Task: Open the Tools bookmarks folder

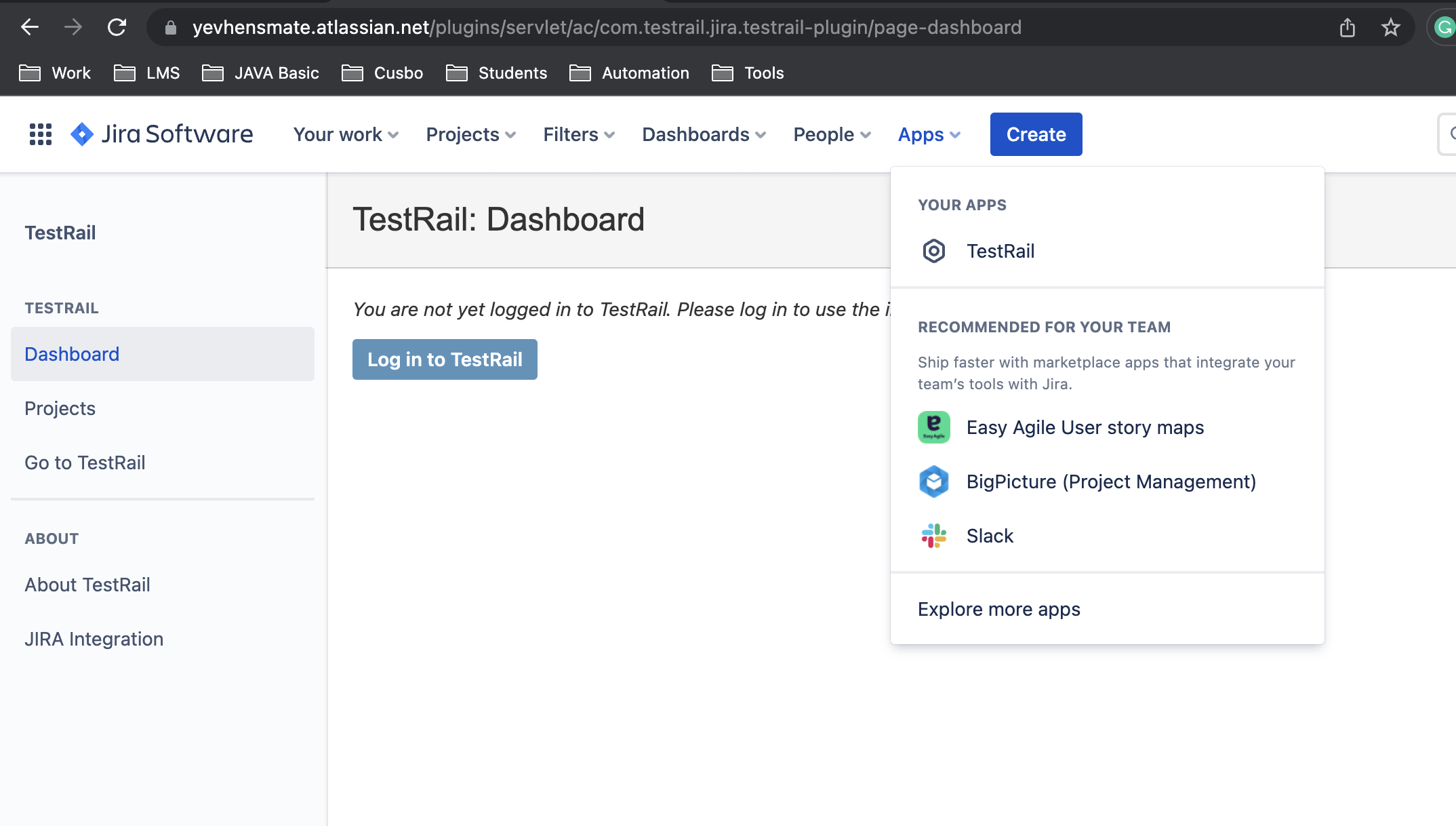Action: tap(748, 73)
